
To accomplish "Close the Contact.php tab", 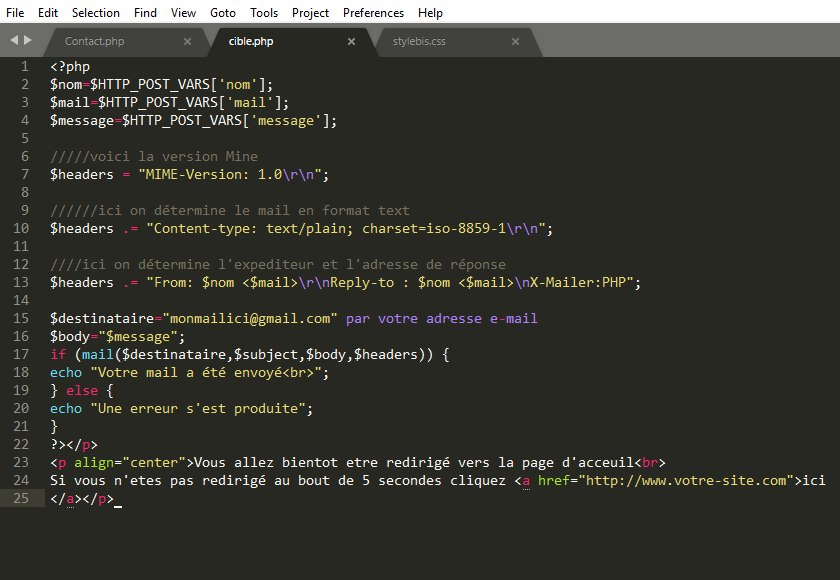I will click(x=187, y=42).
